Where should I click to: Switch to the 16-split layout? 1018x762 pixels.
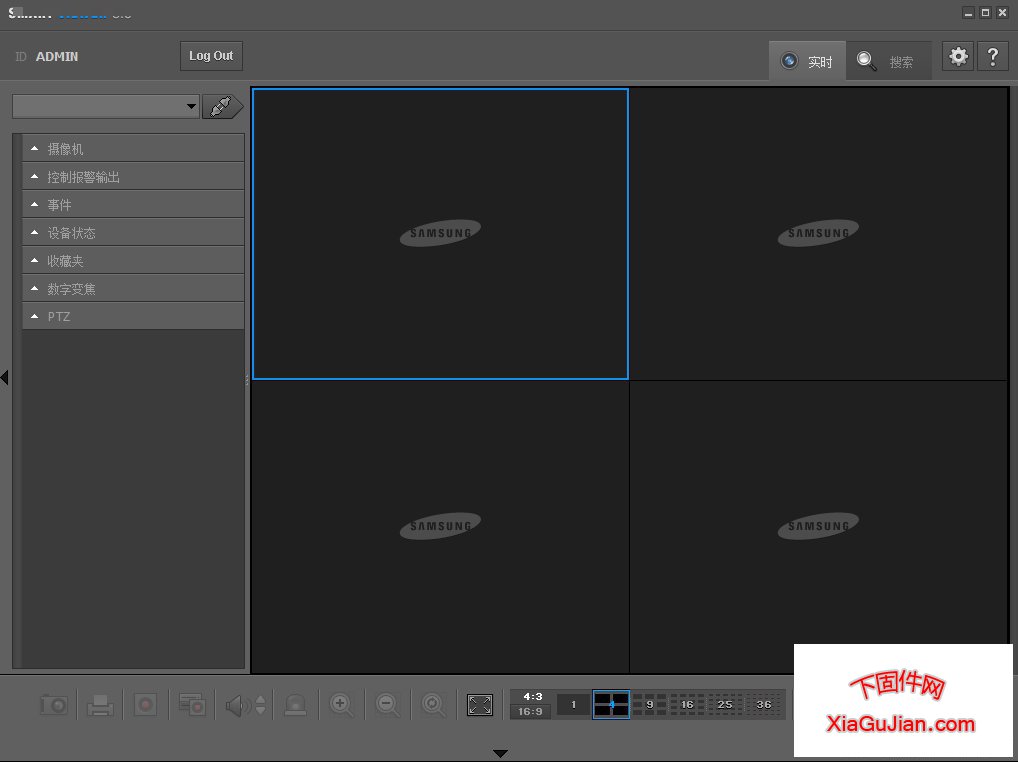tap(687, 705)
